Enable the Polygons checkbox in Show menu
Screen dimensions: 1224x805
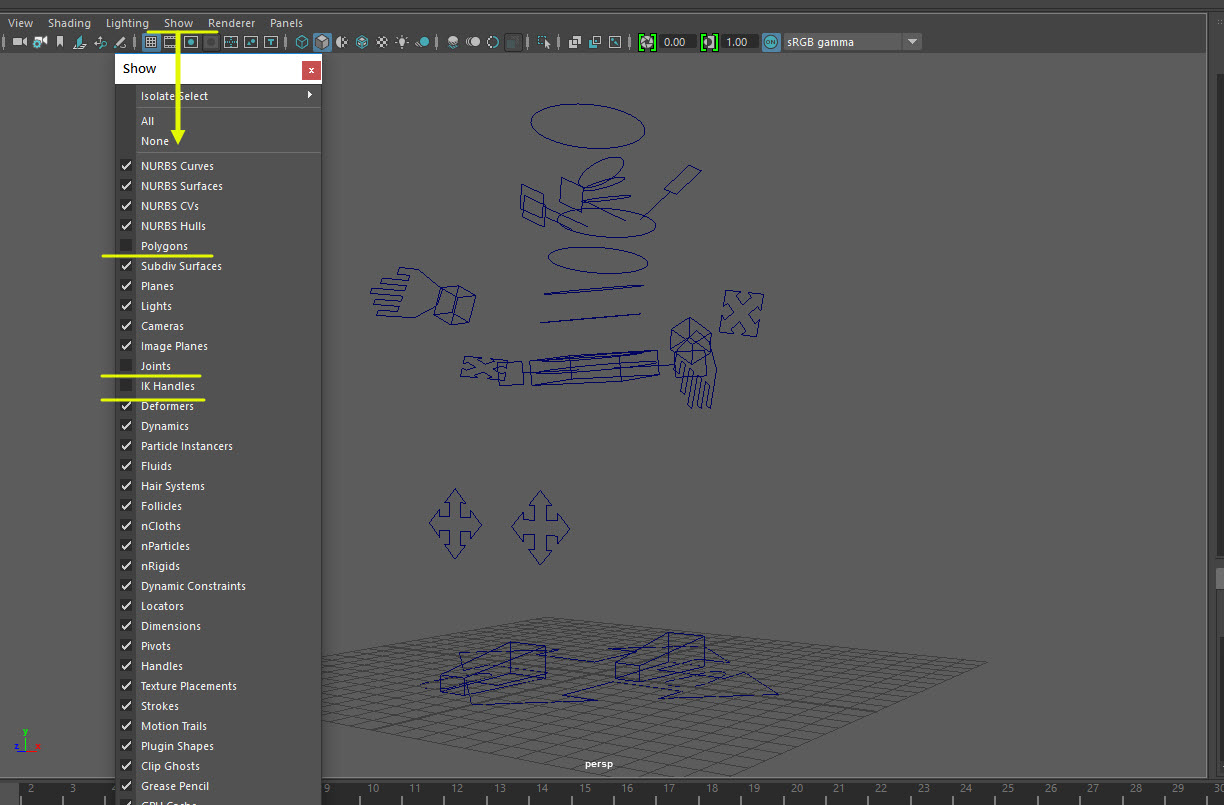click(126, 246)
